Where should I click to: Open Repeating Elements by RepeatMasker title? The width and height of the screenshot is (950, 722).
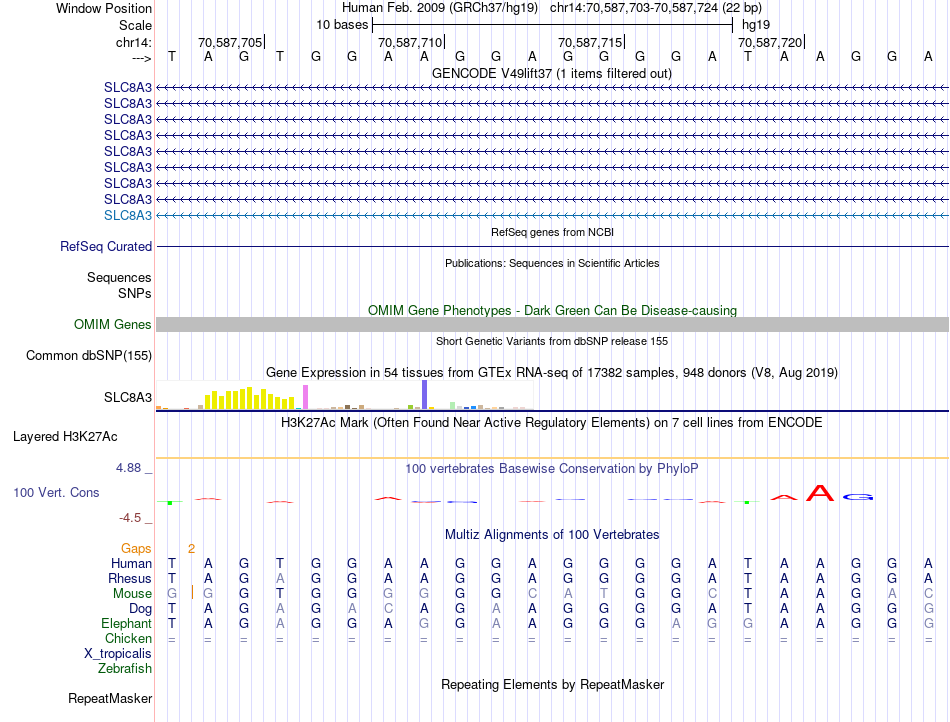(552, 684)
